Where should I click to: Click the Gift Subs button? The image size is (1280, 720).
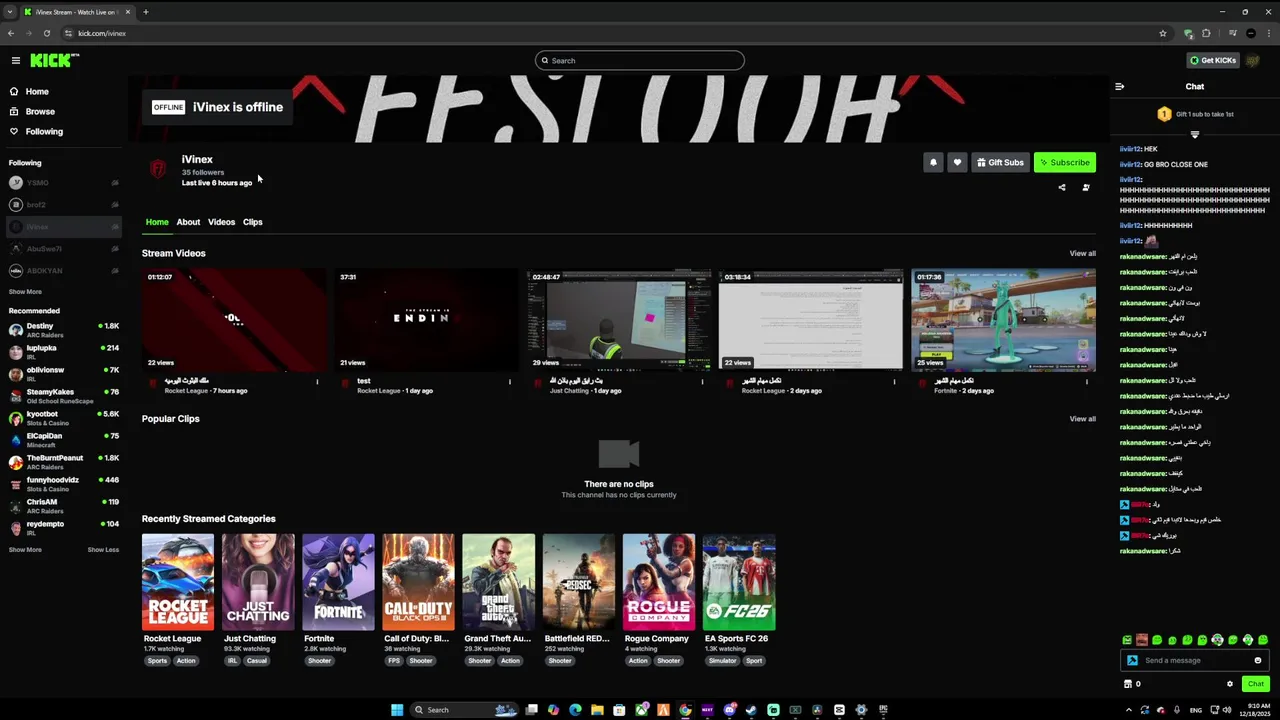coord(1000,162)
